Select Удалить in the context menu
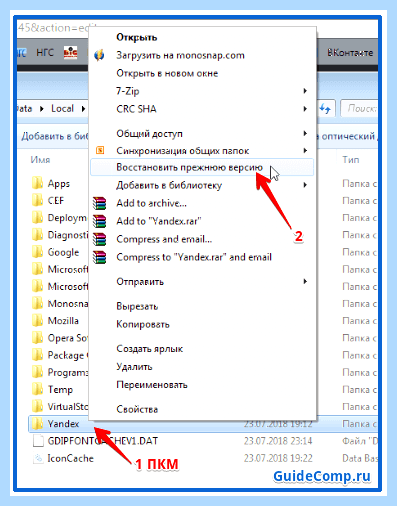 (x=134, y=367)
